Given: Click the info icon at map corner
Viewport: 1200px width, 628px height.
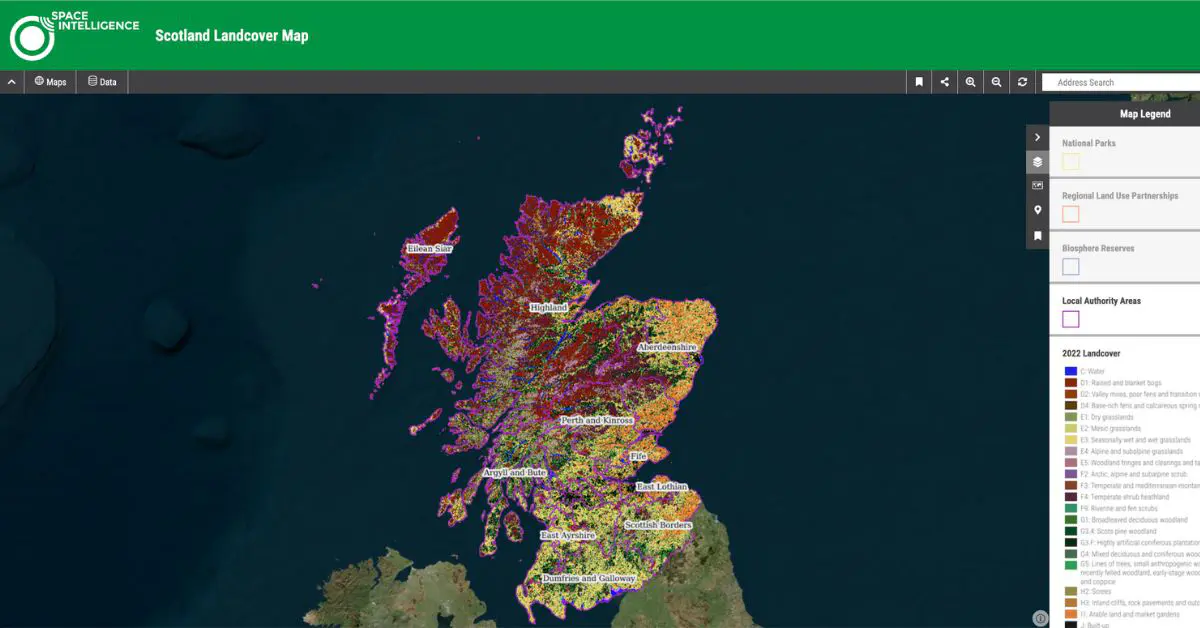Looking at the screenshot, I should pyautogui.click(x=1040, y=619).
